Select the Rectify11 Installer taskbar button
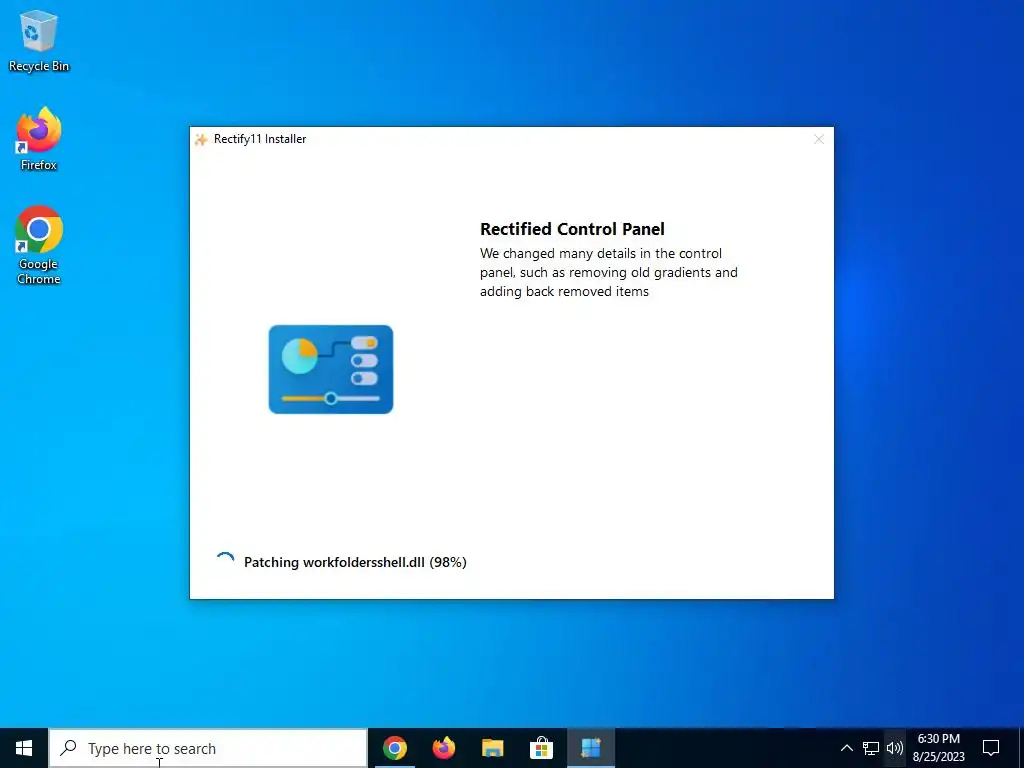This screenshot has width=1024, height=768. click(591, 748)
